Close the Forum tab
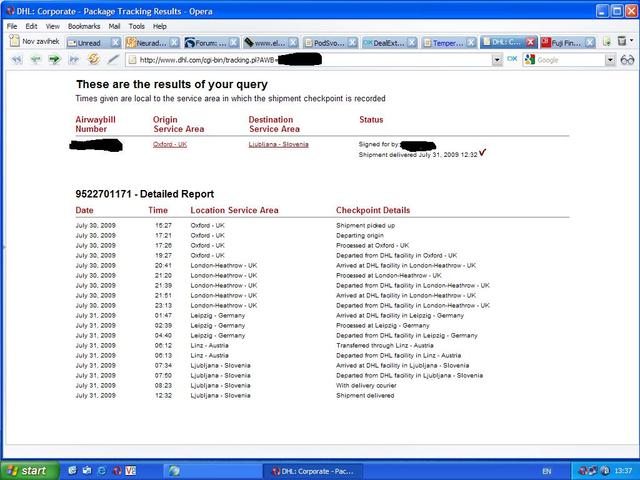 pos(234,42)
